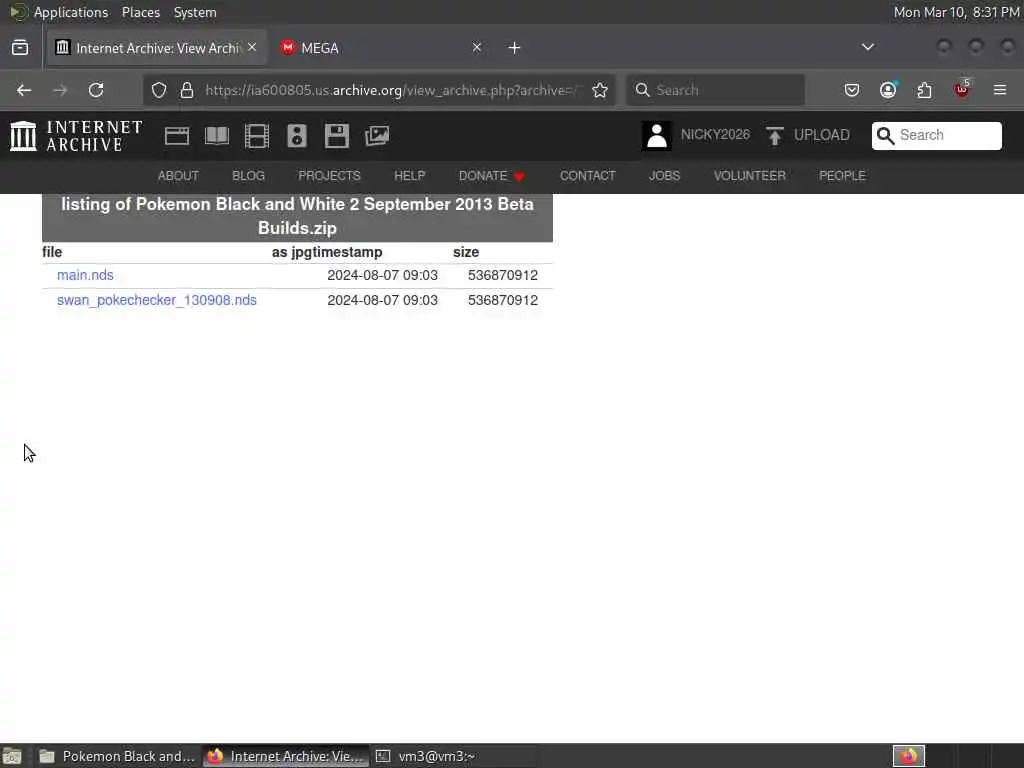Close the Internet Archive tab
The width and height of the screenshot is (1024, 768).
252,47
